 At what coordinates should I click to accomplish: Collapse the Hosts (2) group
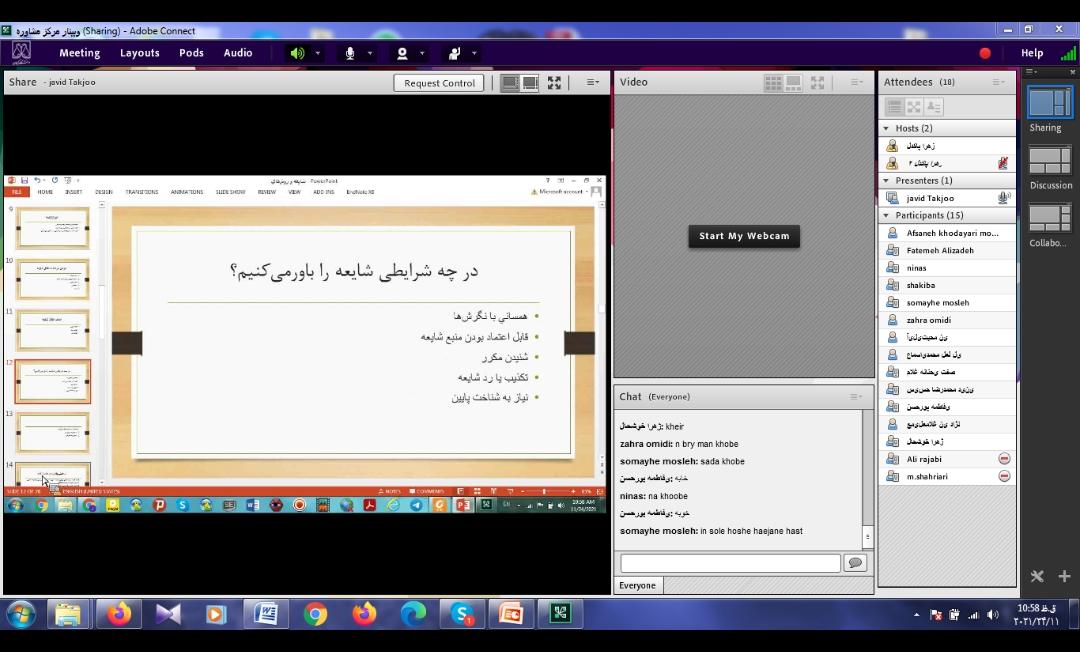(886, 128)
